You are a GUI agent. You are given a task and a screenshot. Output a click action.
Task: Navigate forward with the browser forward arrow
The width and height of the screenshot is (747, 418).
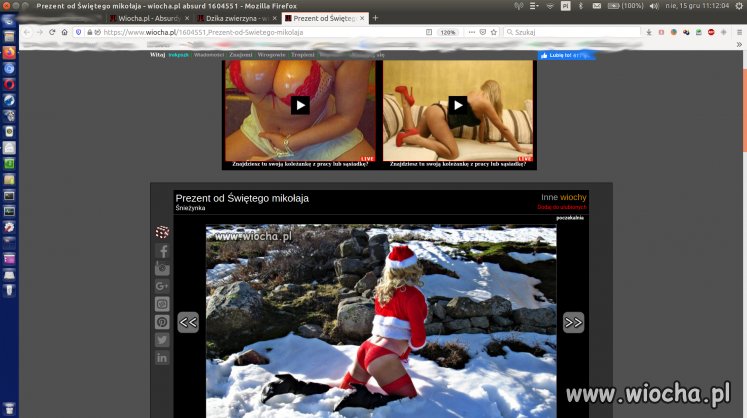click(x=40, y=32)
